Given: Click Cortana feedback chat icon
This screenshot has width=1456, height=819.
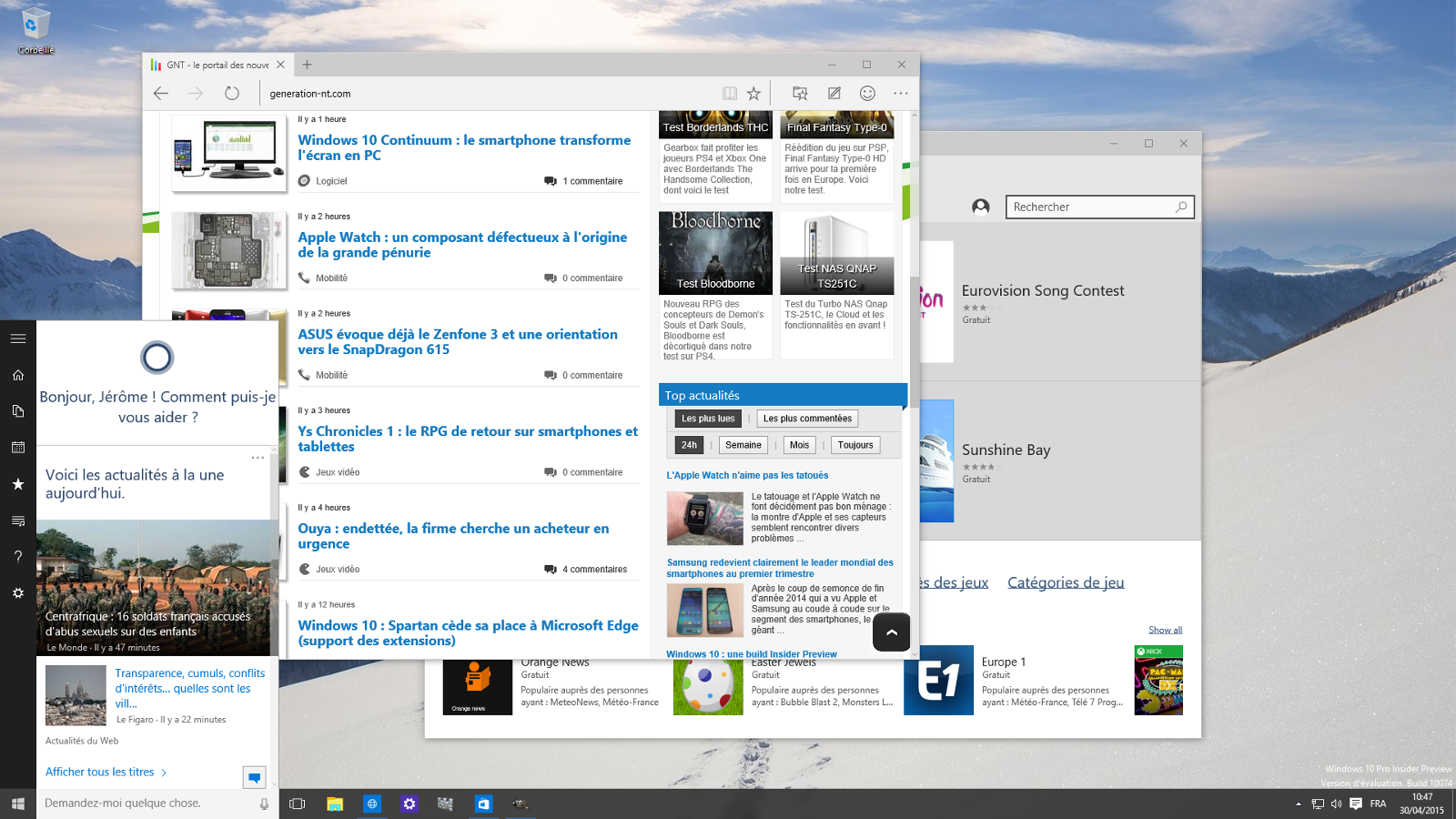Looking at the screenshot, I should pos(255,777).
